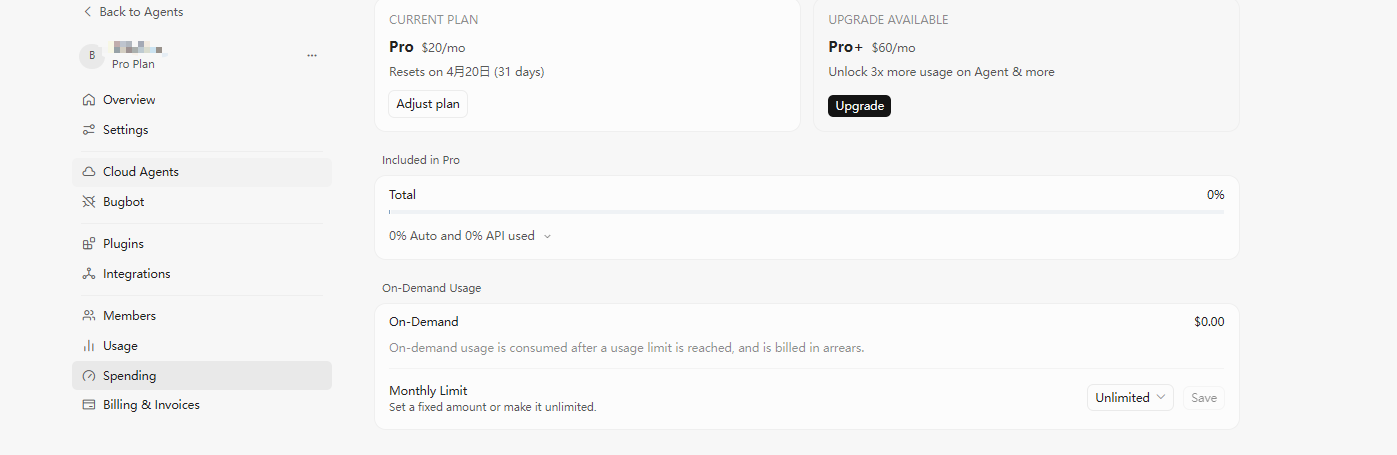Click the Save monthly limit button

(x=1204, y=398)
